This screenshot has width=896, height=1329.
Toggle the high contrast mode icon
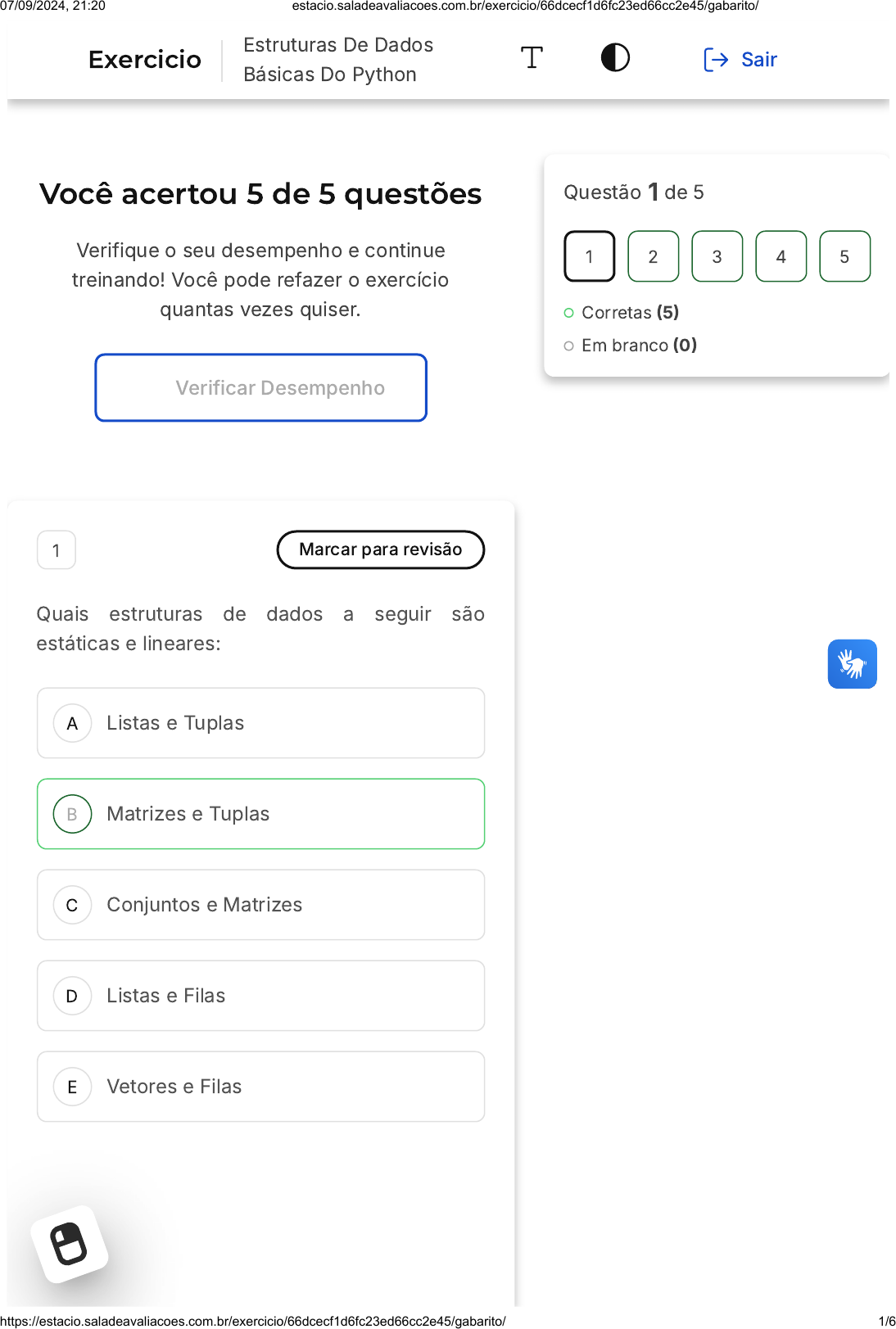pyautogui.click(x=615, y=58)
